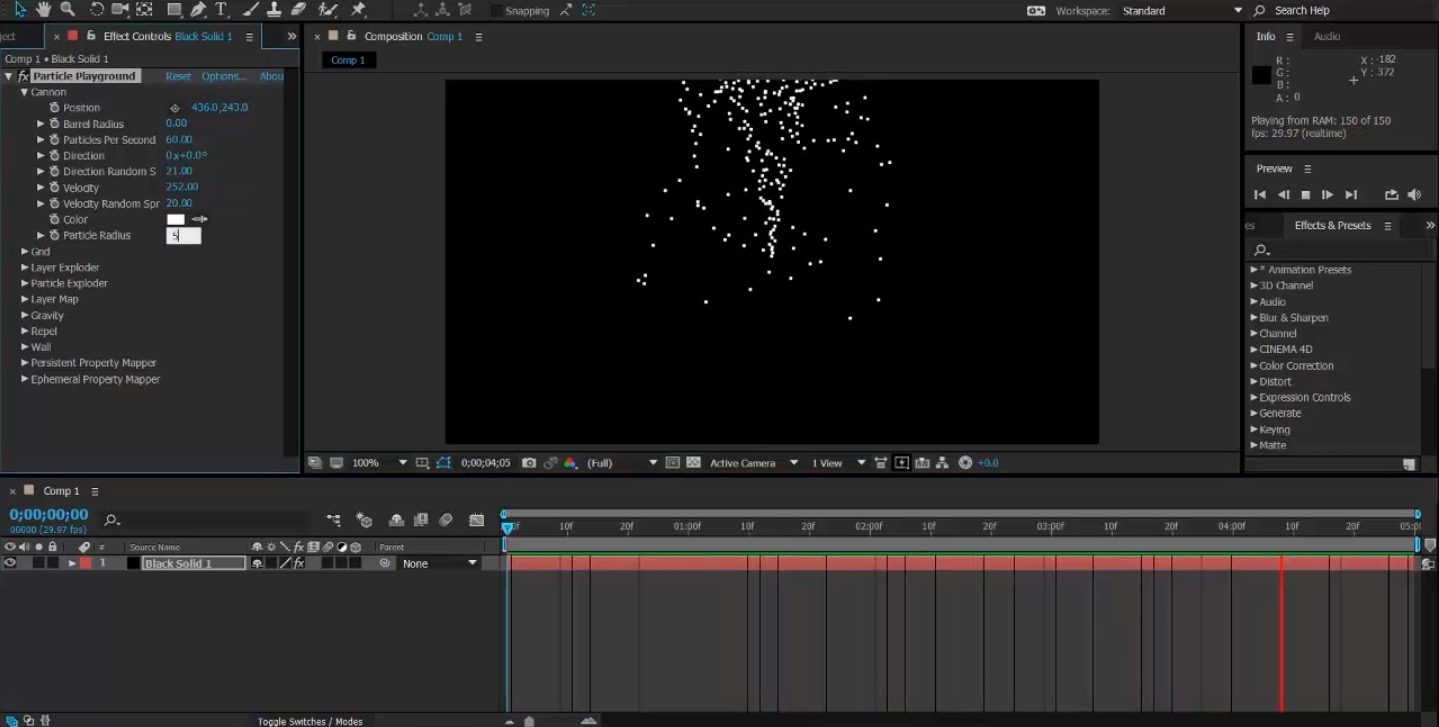The height and width of the screenshot is (727, 1439).
Task: Toggle Particle Playground fx switch
Action: click(23, 76)
